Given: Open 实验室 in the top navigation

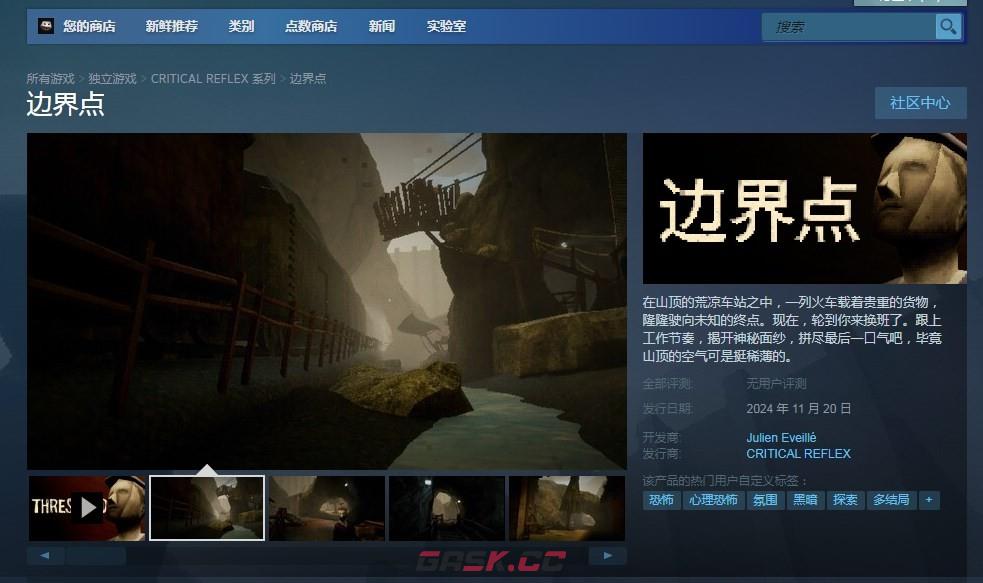Looking at the screenshot, I should tap(442, 26).
